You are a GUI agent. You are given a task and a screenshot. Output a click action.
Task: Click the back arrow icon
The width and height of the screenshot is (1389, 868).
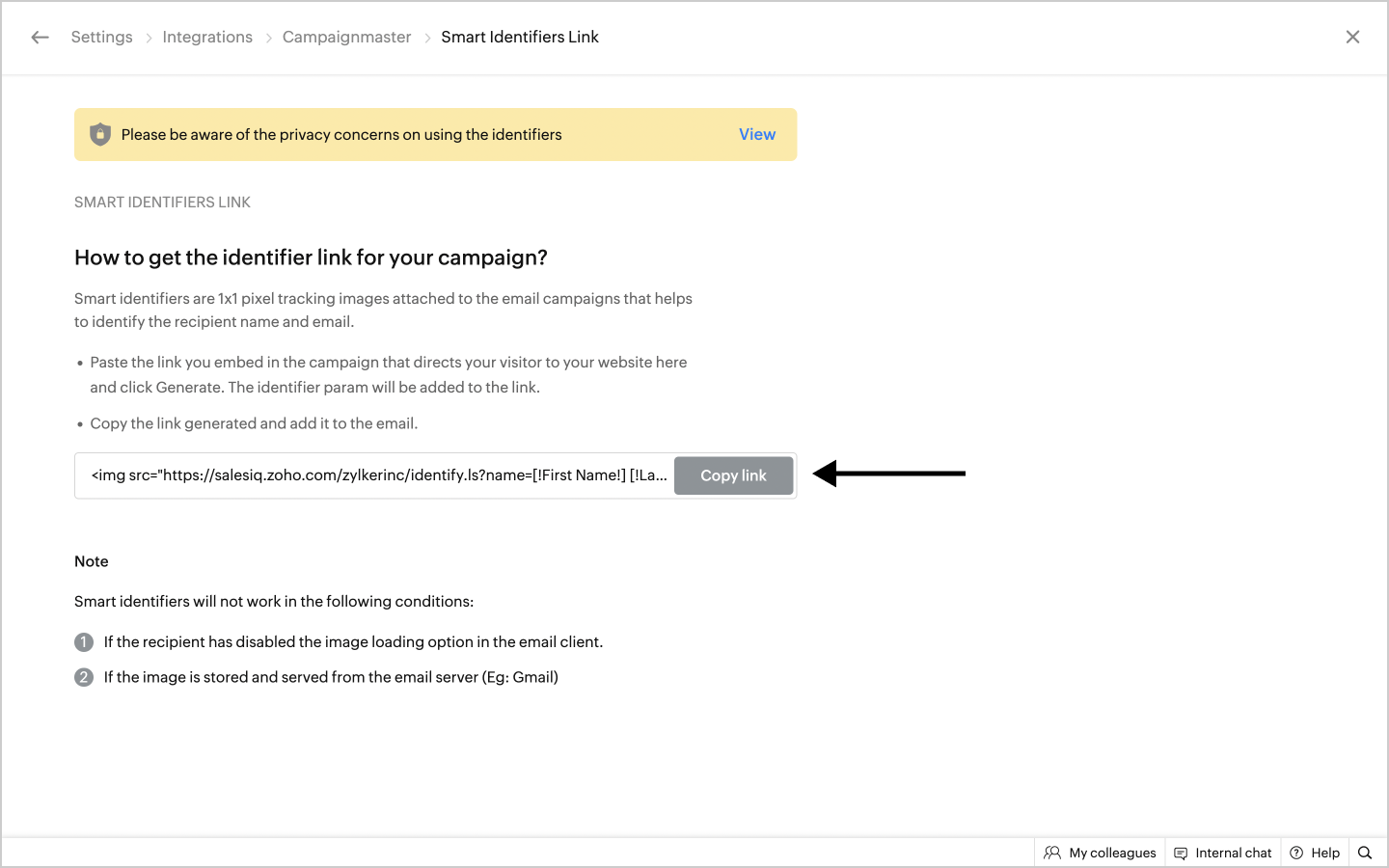click(x=40, y=38)
